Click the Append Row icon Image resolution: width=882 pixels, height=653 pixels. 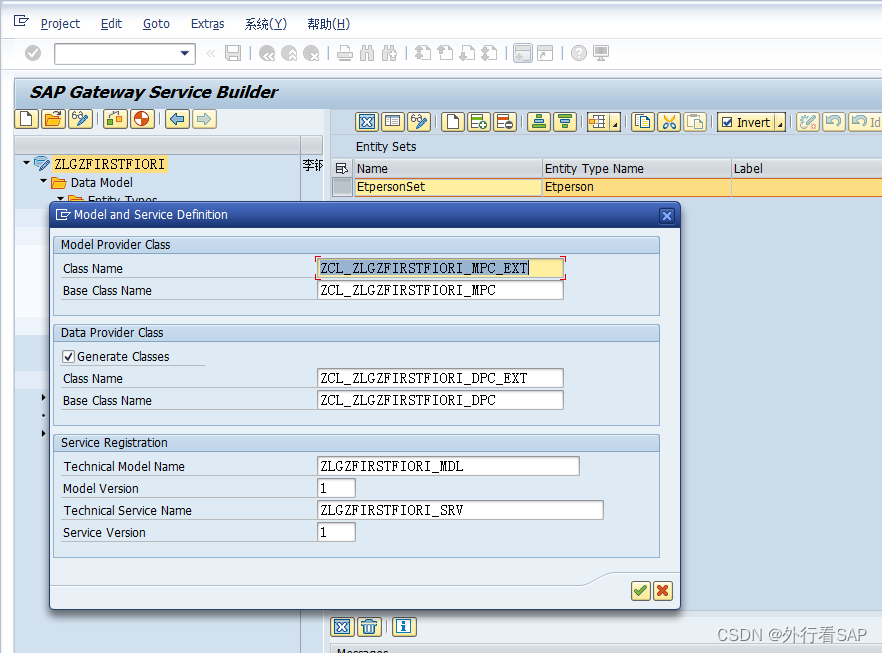(479, 122)
